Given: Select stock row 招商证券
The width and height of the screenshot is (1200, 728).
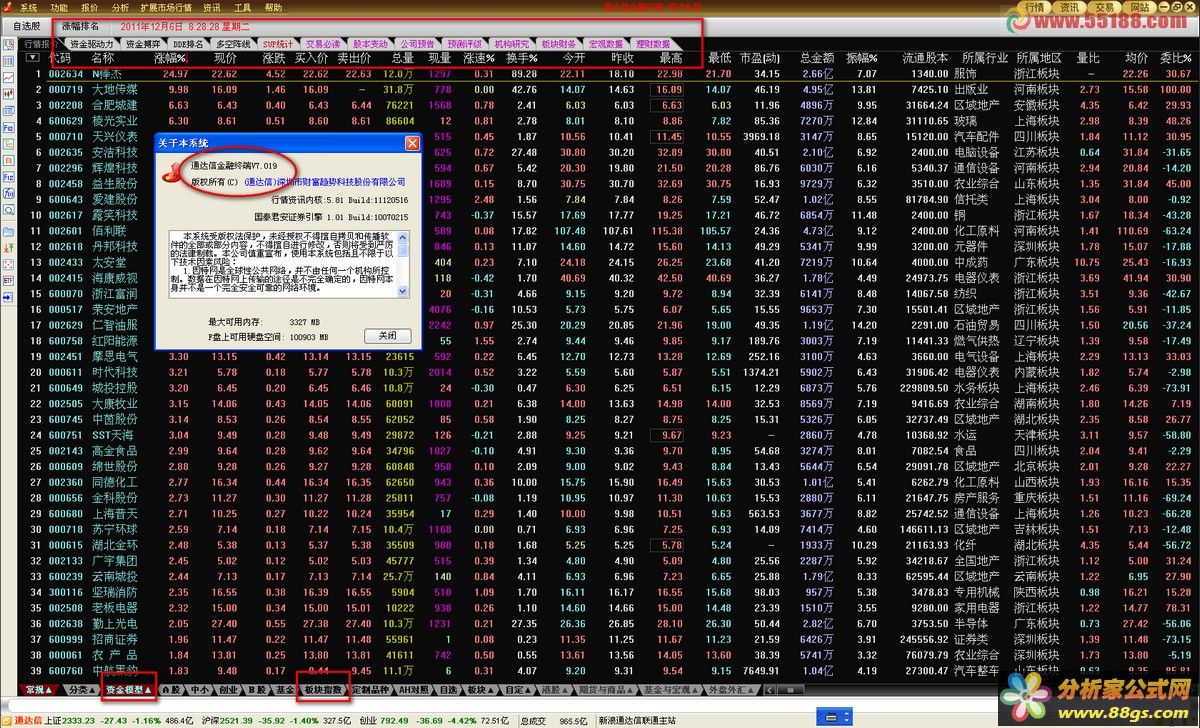Looking at the screenshot, I should pyautogui.click(x=610, y=639).
